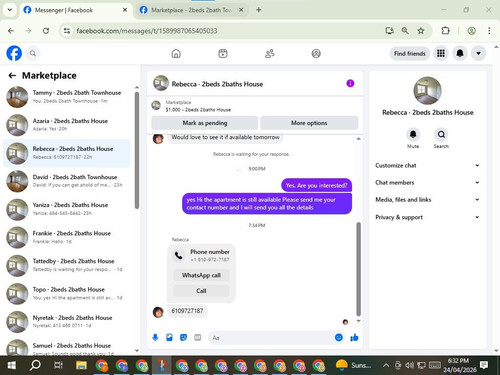
Task: Open Azaria - 2beds 2baths House chat
Action: 67,125
